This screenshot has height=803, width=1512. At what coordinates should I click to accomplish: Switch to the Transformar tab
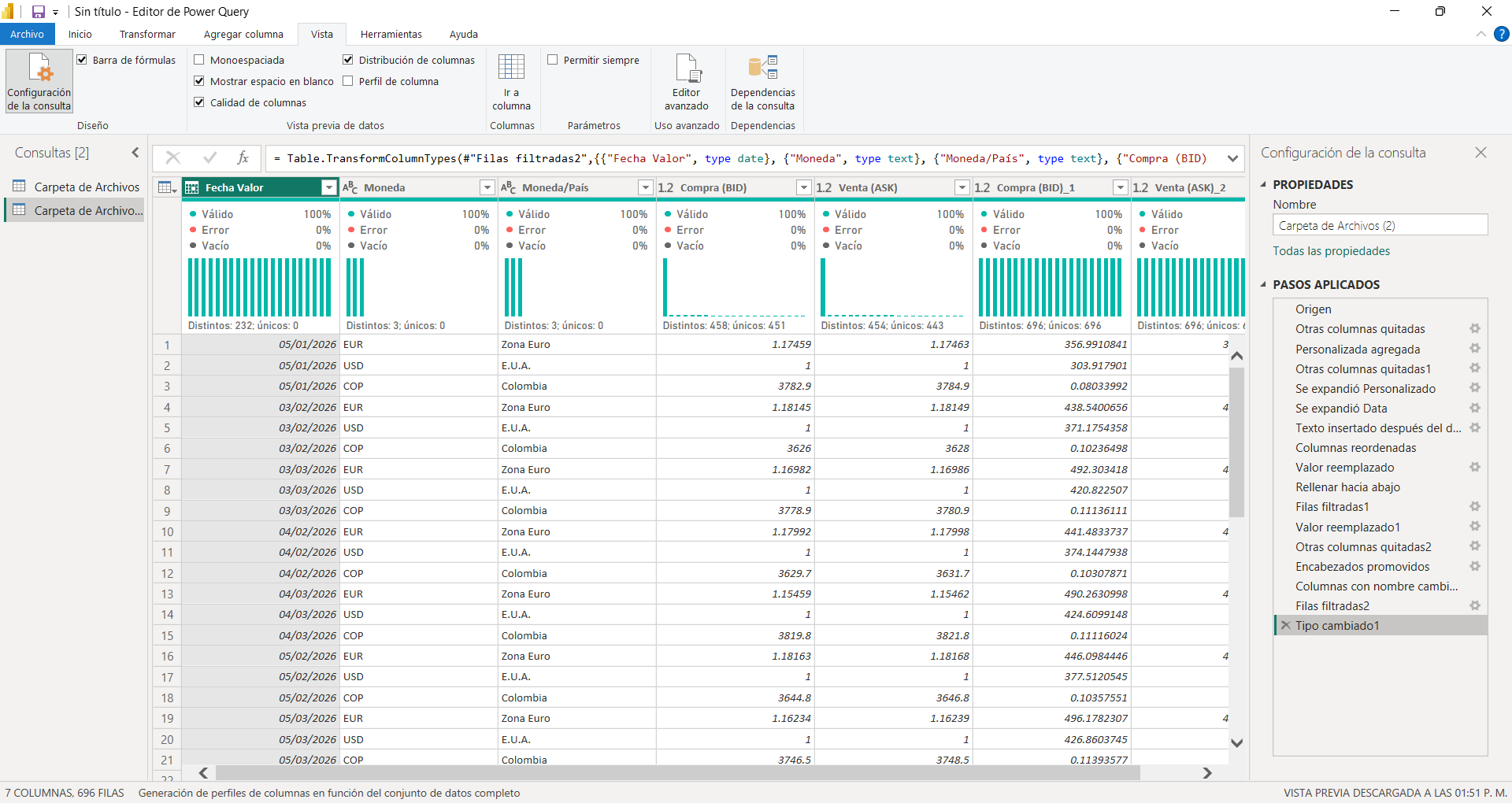click(147, 35)
